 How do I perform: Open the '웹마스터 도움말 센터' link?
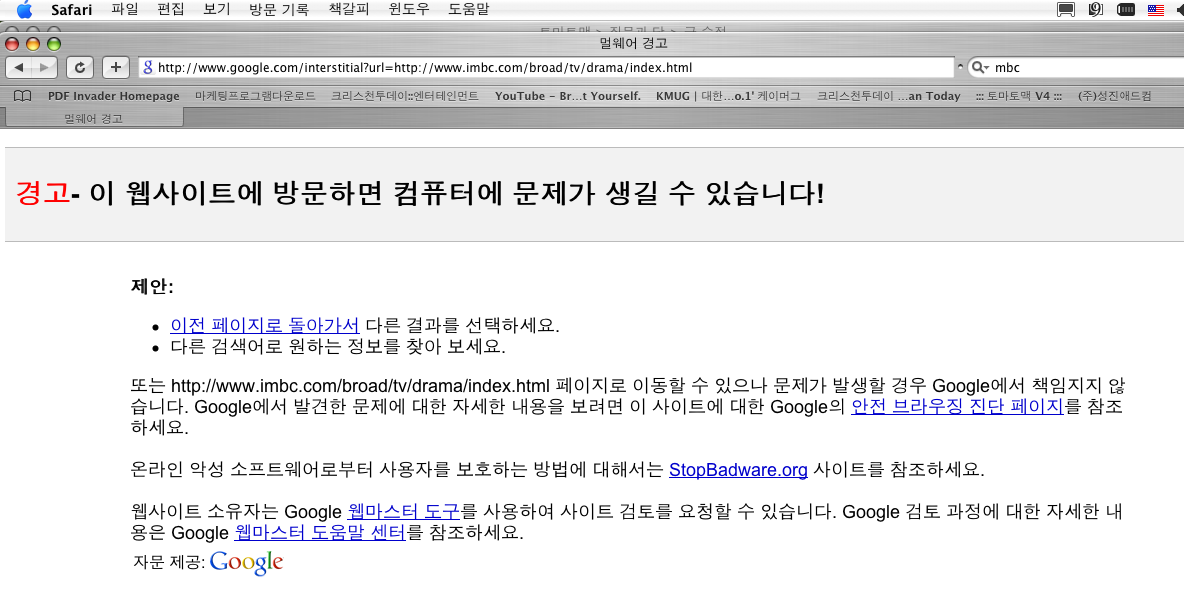point(320,532)
